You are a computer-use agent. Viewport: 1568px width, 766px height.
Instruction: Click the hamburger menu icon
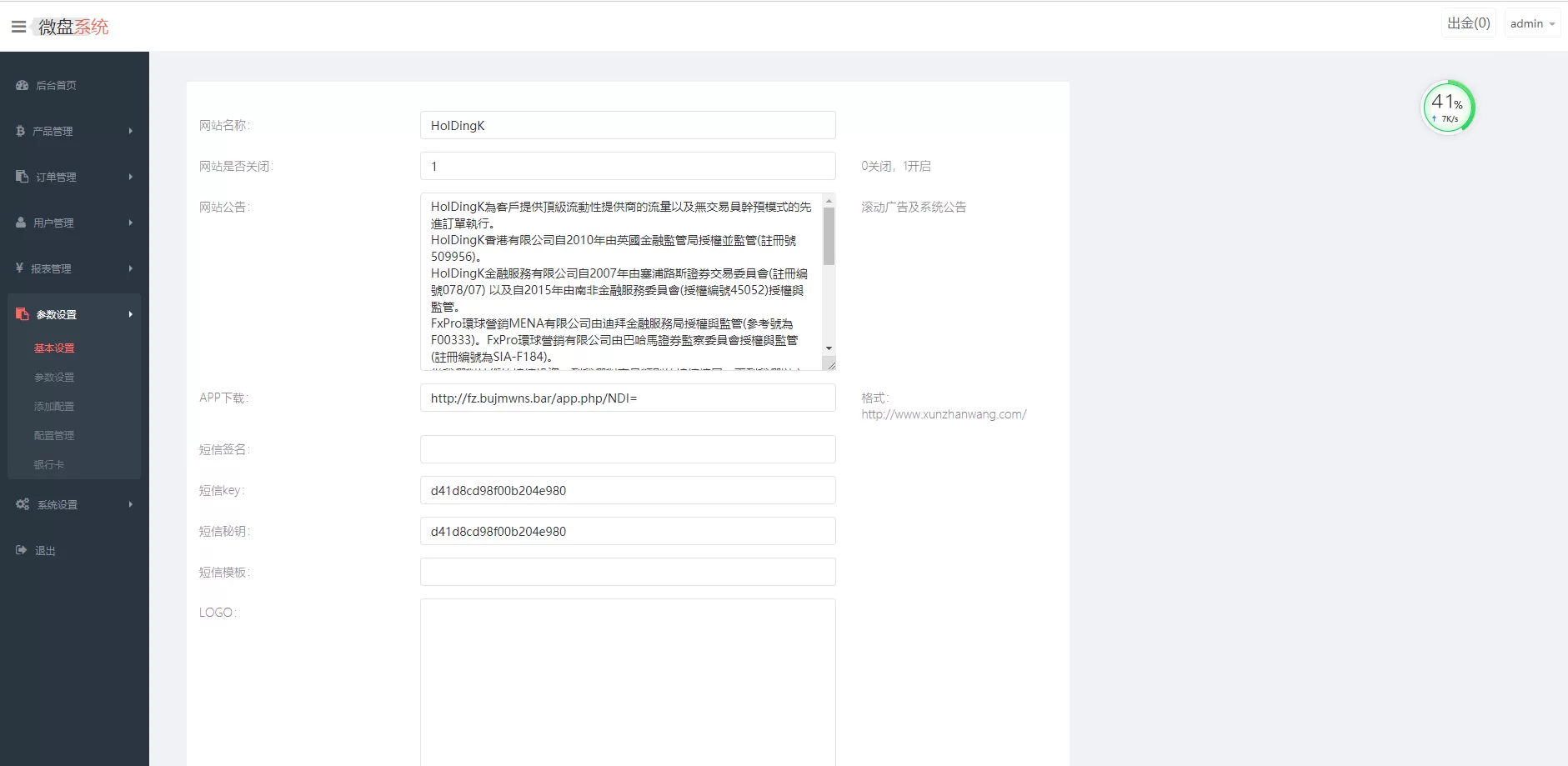pos(18,27)
